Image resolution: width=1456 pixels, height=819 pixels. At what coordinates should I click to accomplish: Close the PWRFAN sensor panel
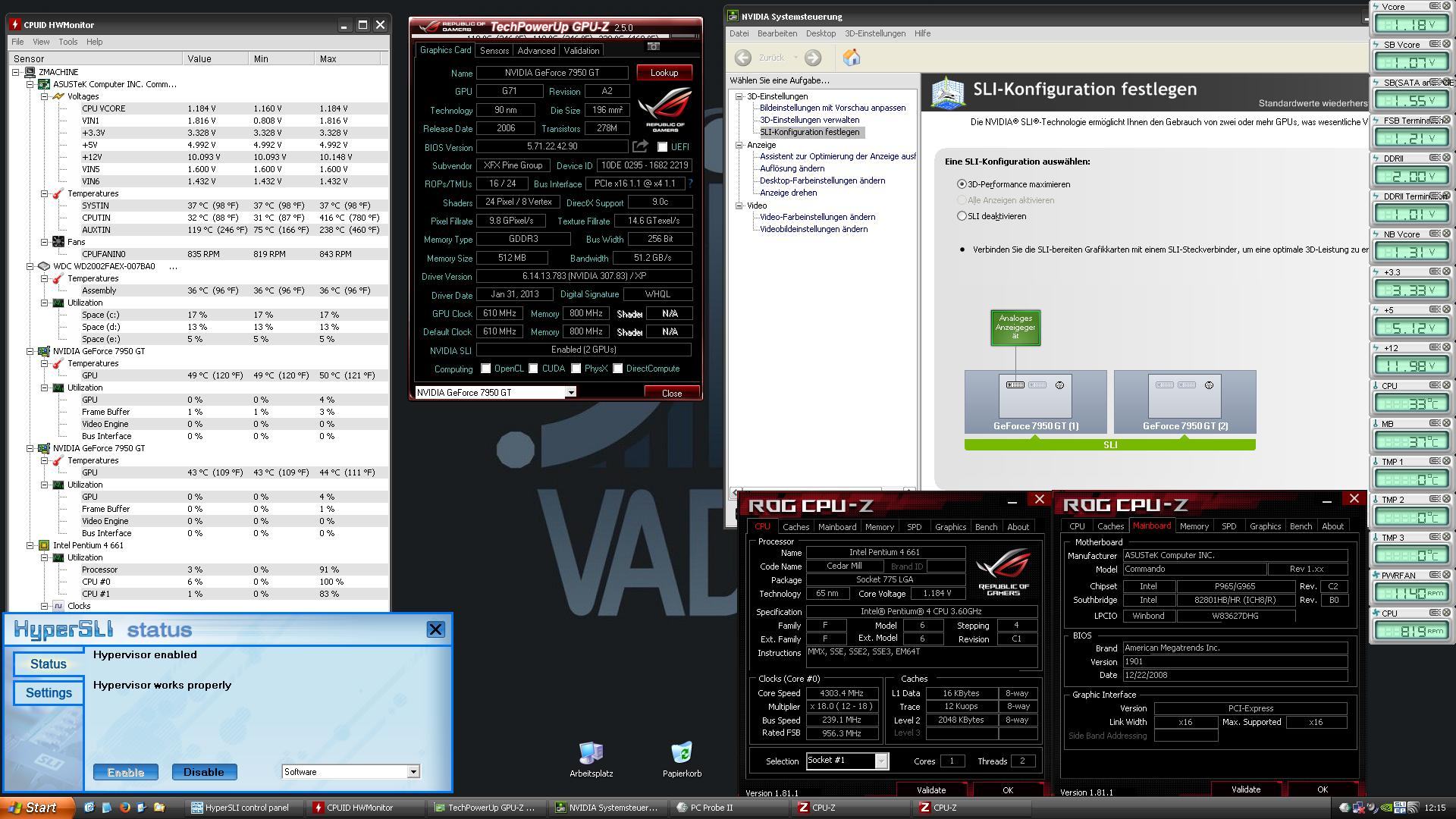[1446, 575]
